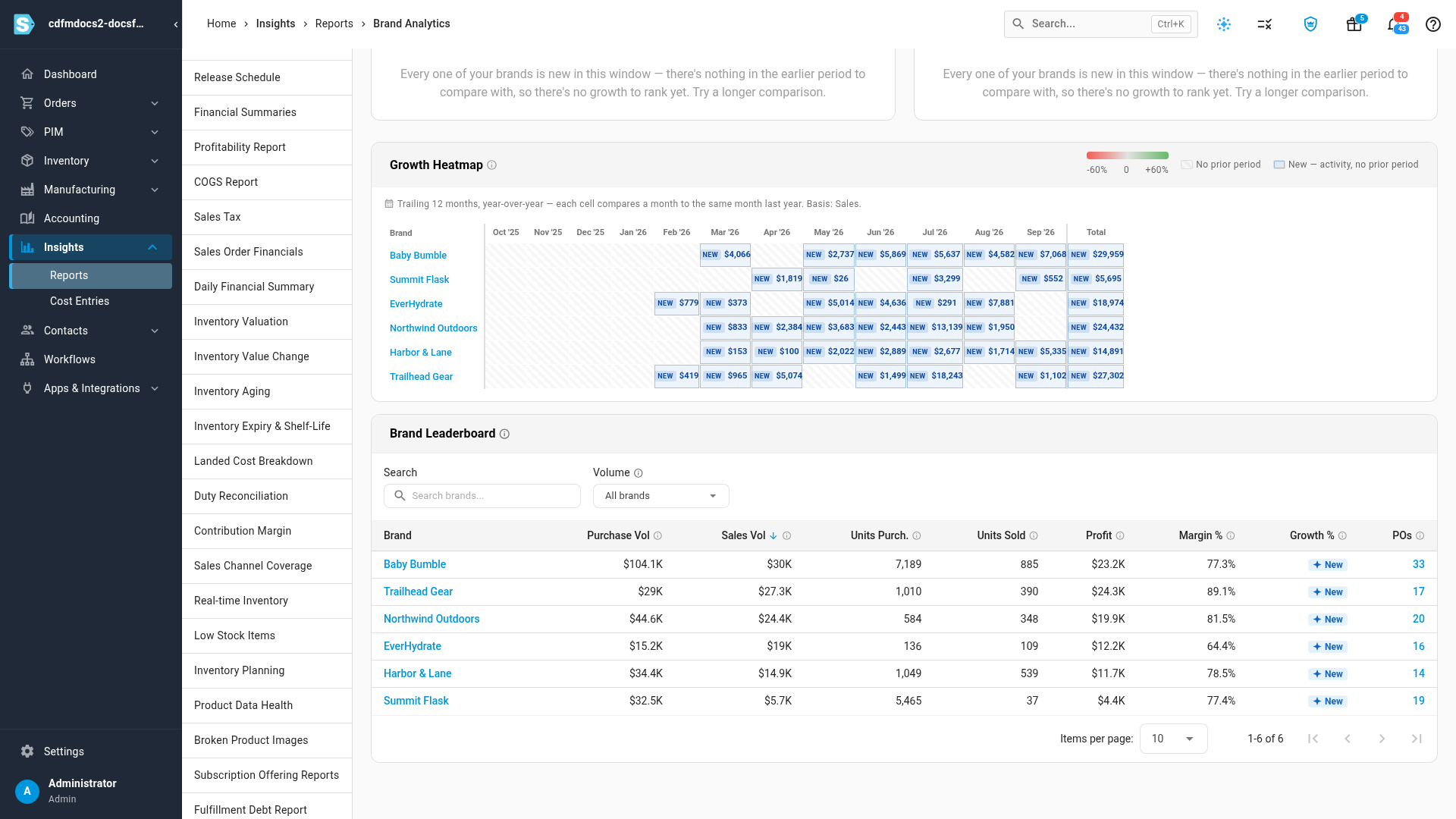Expand the Inventory menu

[90, 161]
